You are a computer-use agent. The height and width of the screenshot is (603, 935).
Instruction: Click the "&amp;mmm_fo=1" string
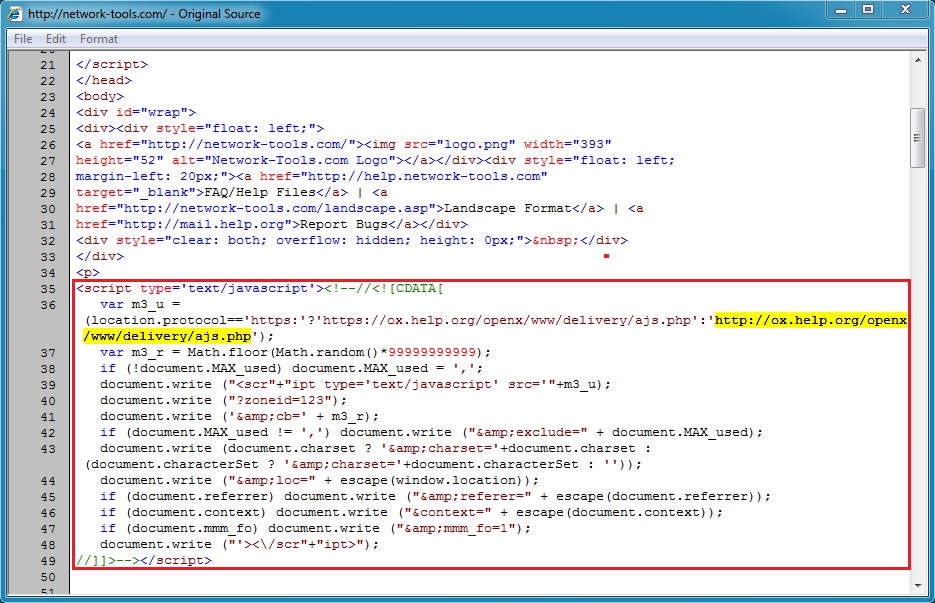(460, 528)
